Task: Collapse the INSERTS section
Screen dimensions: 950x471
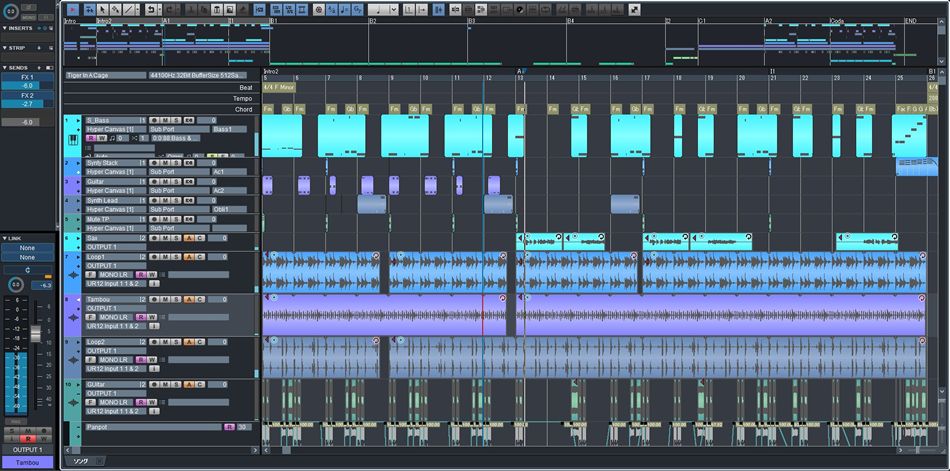Action: (x=5, y=28)
